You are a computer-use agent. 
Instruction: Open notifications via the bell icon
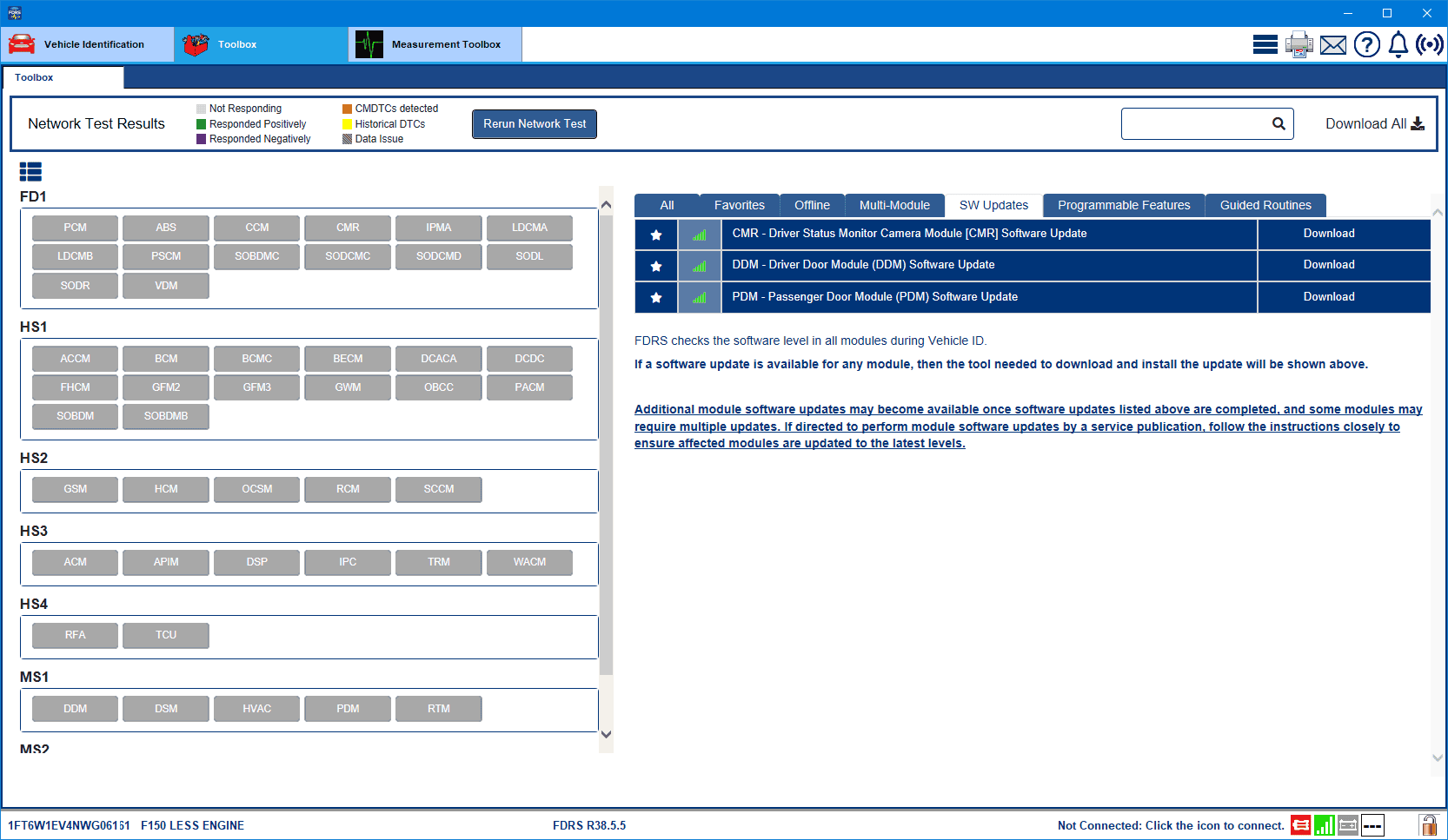pyautogui.click(x=1398, y=44)
